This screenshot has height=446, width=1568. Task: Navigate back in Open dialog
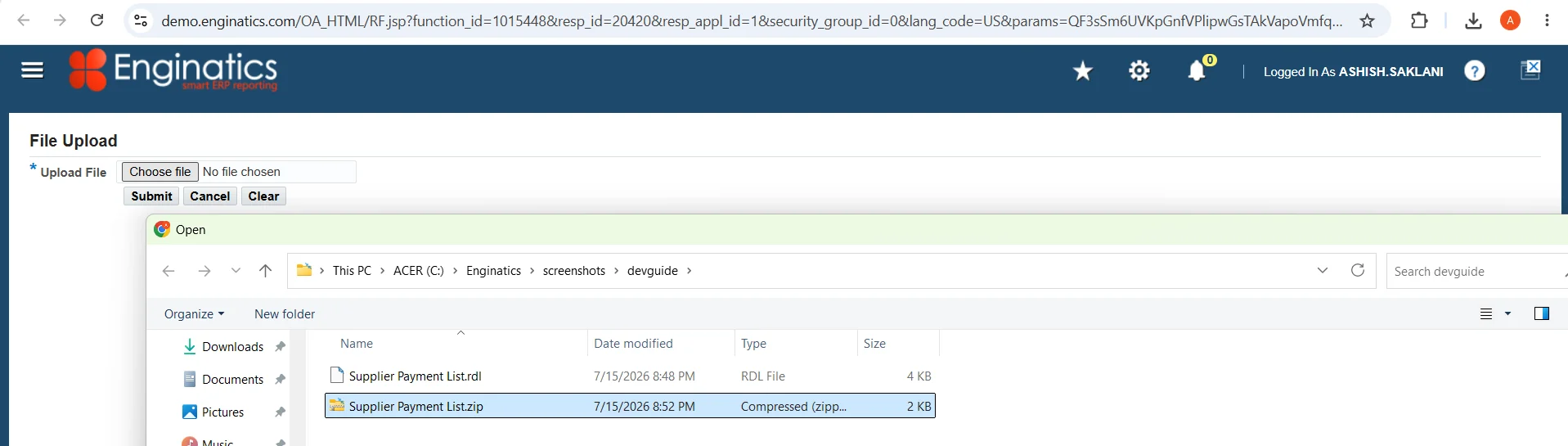click(x=168, y=271)
